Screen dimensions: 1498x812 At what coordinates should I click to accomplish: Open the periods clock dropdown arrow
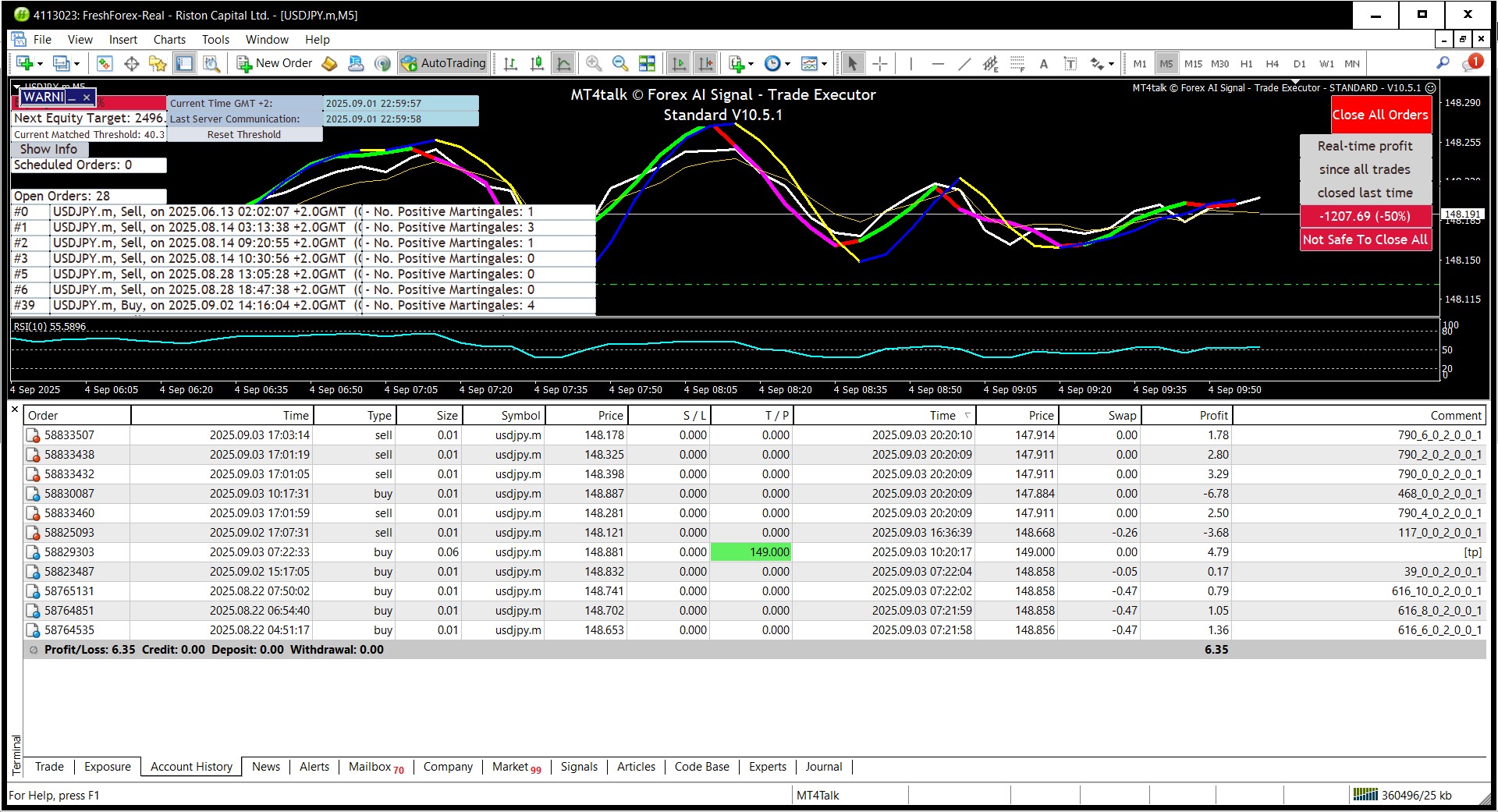coord(788,64)
